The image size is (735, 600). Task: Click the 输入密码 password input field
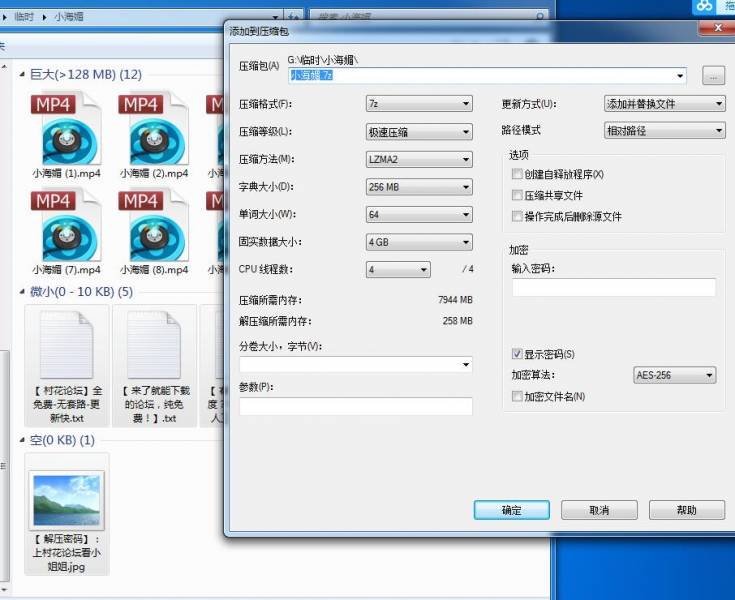(x=614, y=288)
